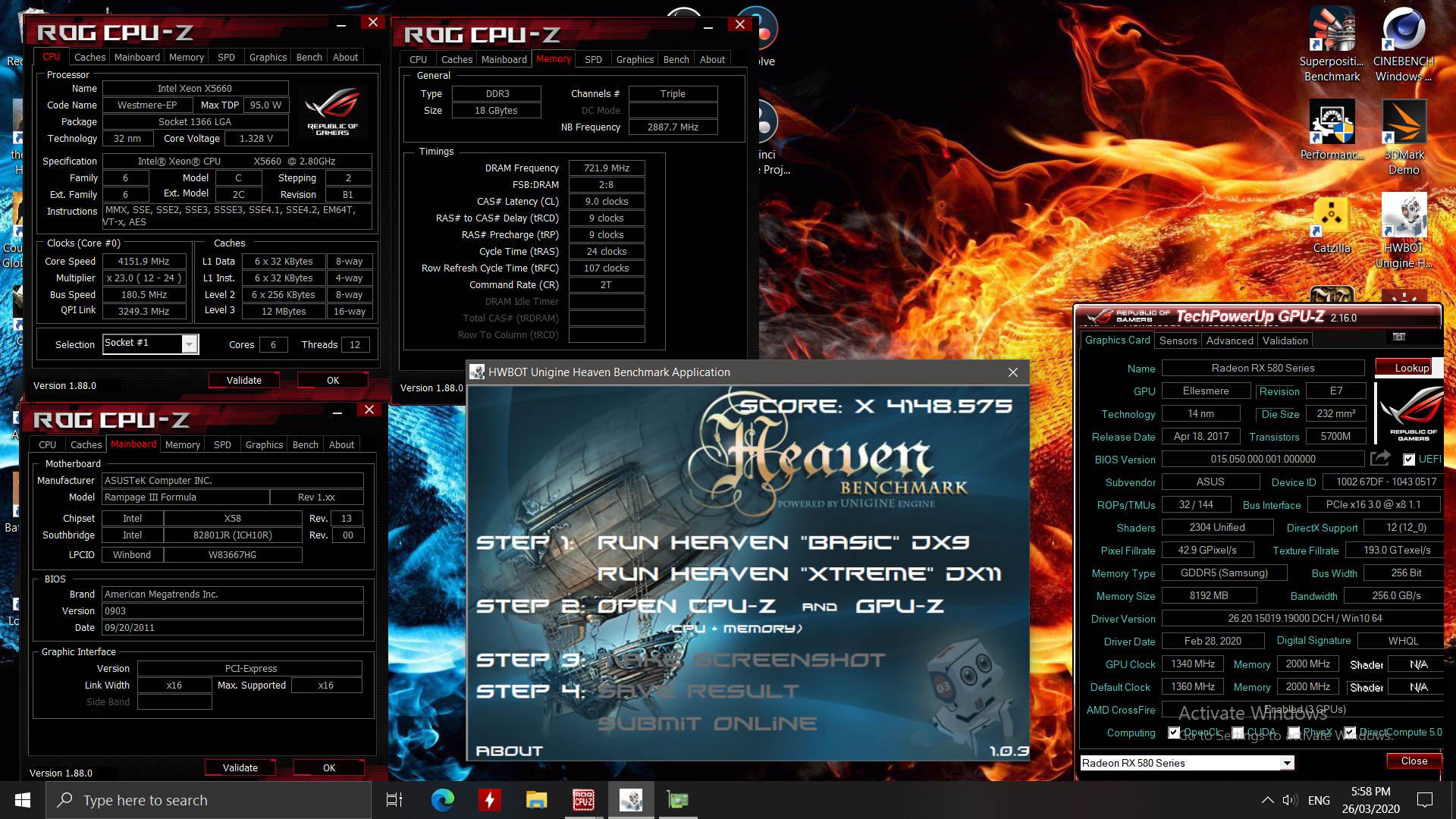Screen dimensions: 1456x819
Task: Run Heaven Basic DX9 benchmark
Action: [783, 542]
